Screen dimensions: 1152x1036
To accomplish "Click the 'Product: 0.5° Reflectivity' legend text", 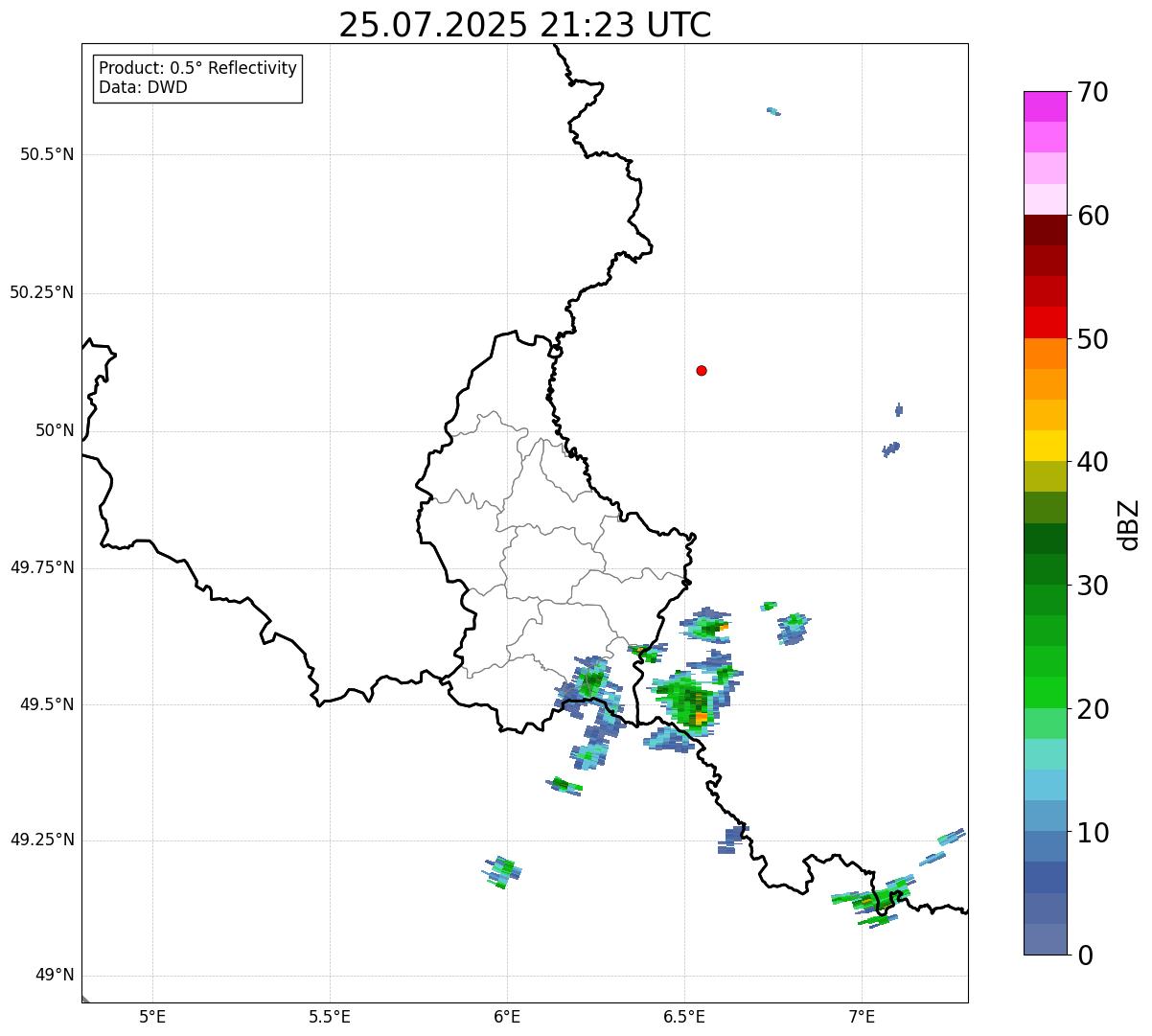I will click(x=197, y=68).
